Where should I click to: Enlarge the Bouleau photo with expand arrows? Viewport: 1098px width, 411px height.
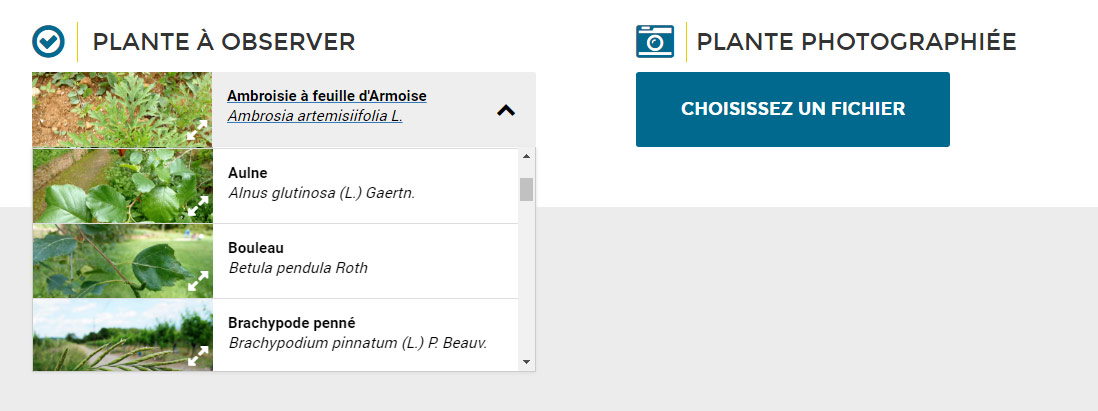pos(198,281)
